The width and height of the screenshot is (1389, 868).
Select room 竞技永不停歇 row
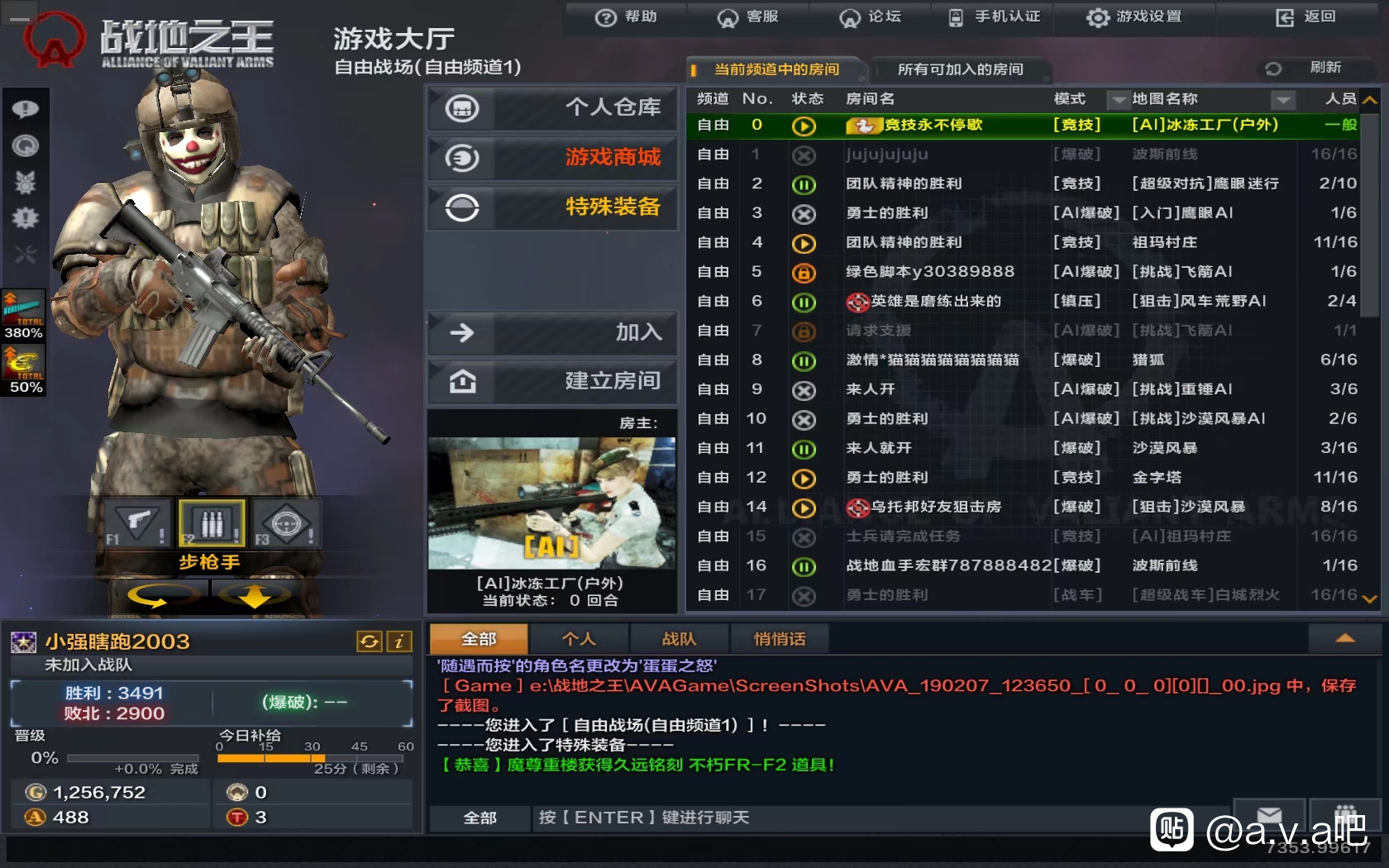[1023, 125]
